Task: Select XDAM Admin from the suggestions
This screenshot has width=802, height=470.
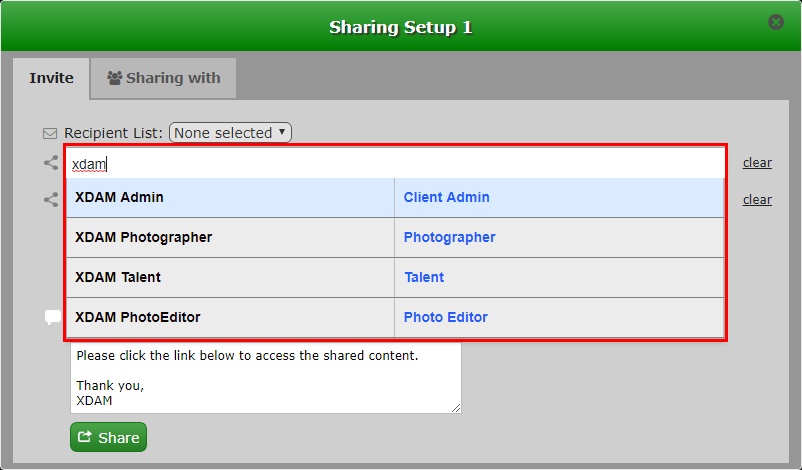Action: tap(120, 198)
